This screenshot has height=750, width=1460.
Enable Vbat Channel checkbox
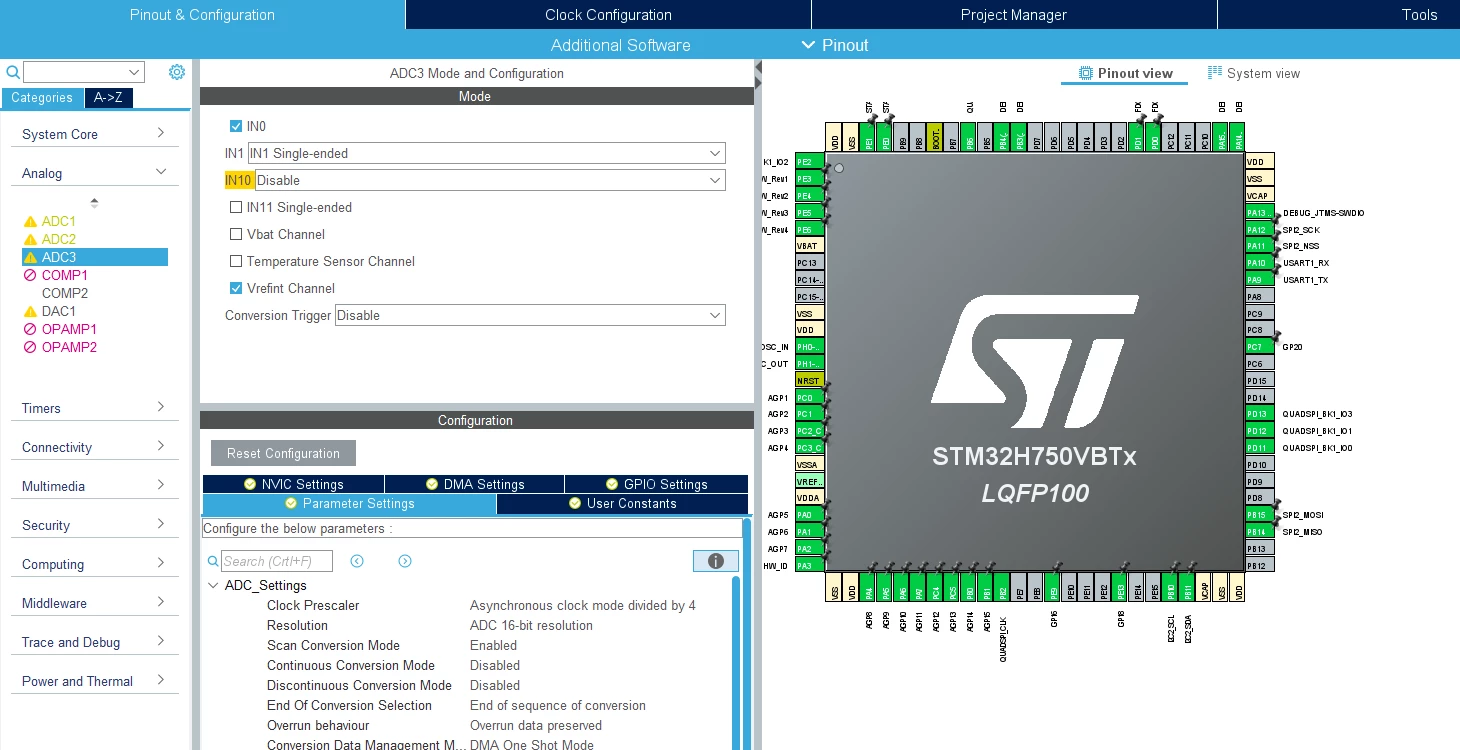coord(236,234)
